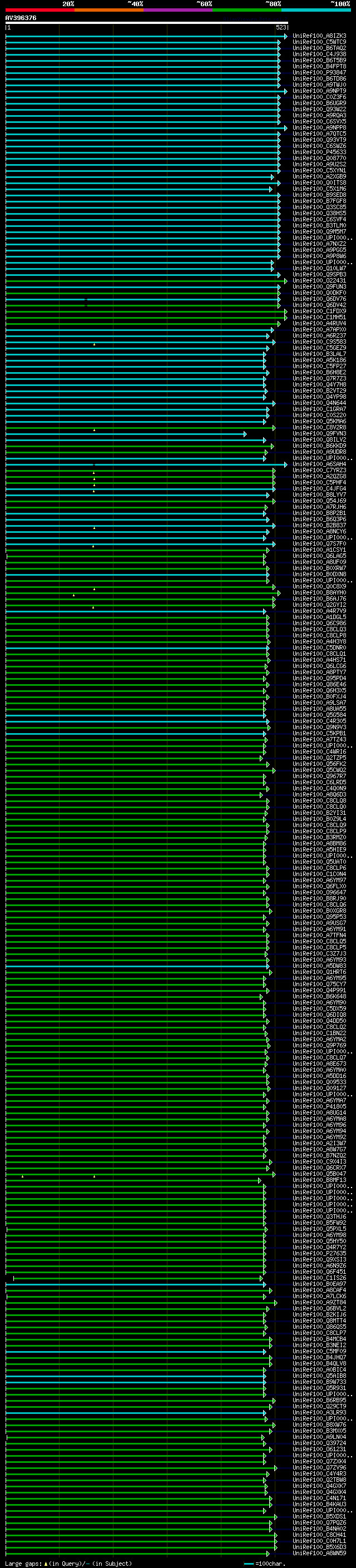Click the arrowhead ending the UniRef100_A9NPP8 bar
Image resolution: width=356 pixels, height=1568 pixels.
click(286, 128)
